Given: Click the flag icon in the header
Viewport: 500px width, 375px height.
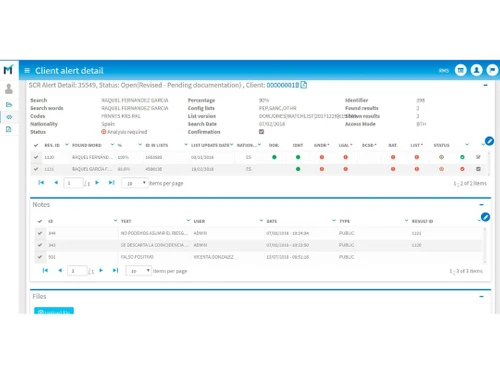Looking at the screenshot, I should (x=492, y=70).
